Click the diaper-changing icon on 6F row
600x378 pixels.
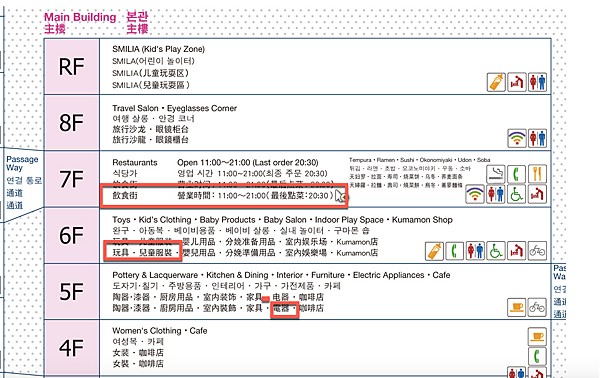coord(517,251)
